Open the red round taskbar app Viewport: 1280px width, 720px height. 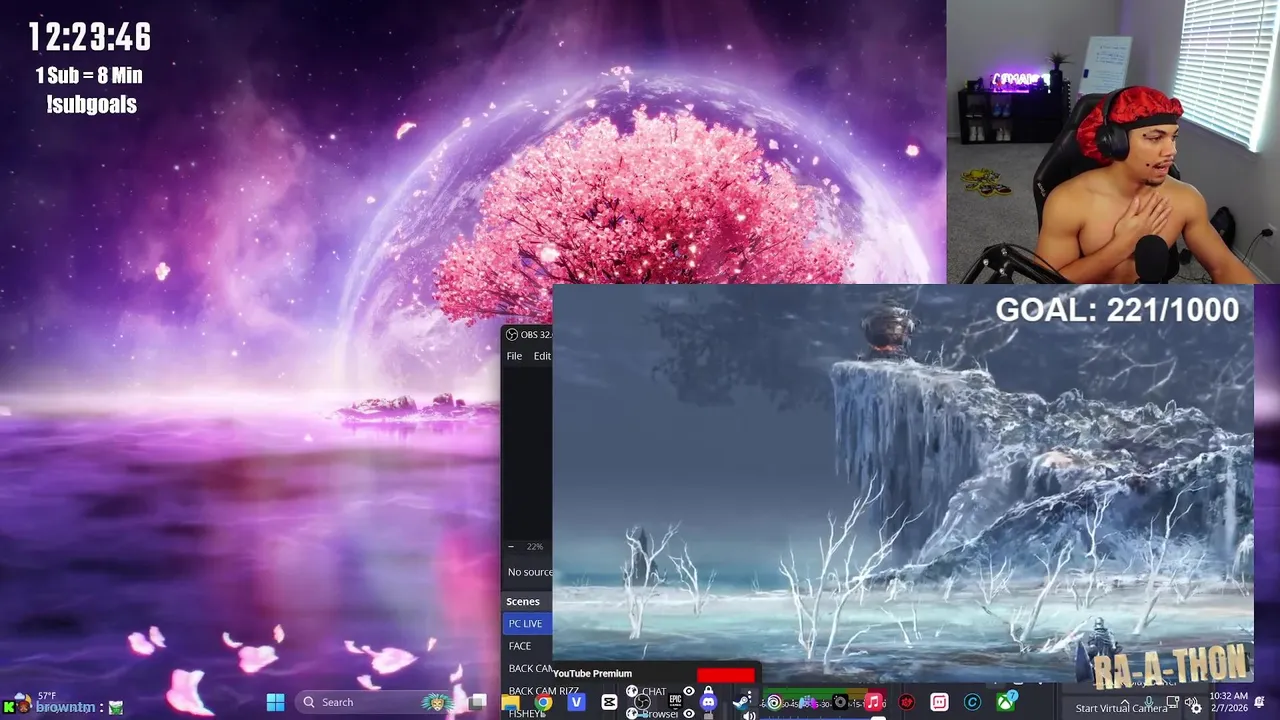click(x=906, y=703)
